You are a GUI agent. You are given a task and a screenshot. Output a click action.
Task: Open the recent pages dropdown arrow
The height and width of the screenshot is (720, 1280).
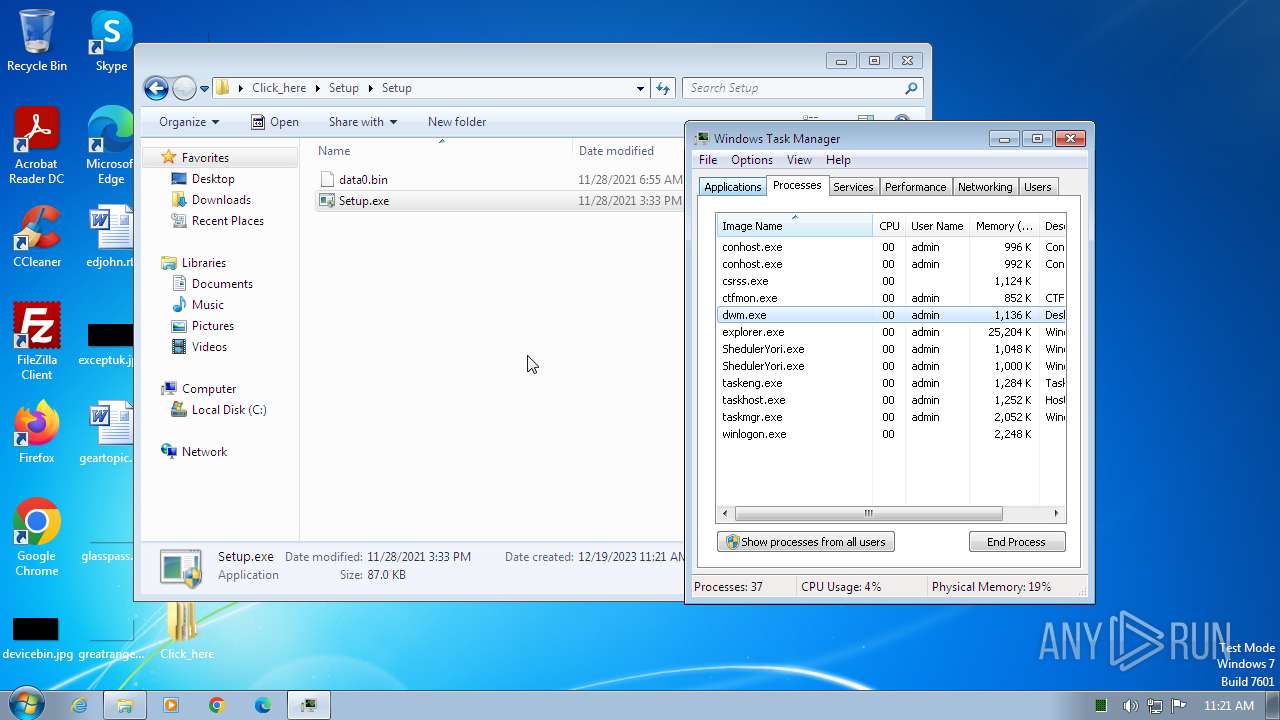point(204,88)
